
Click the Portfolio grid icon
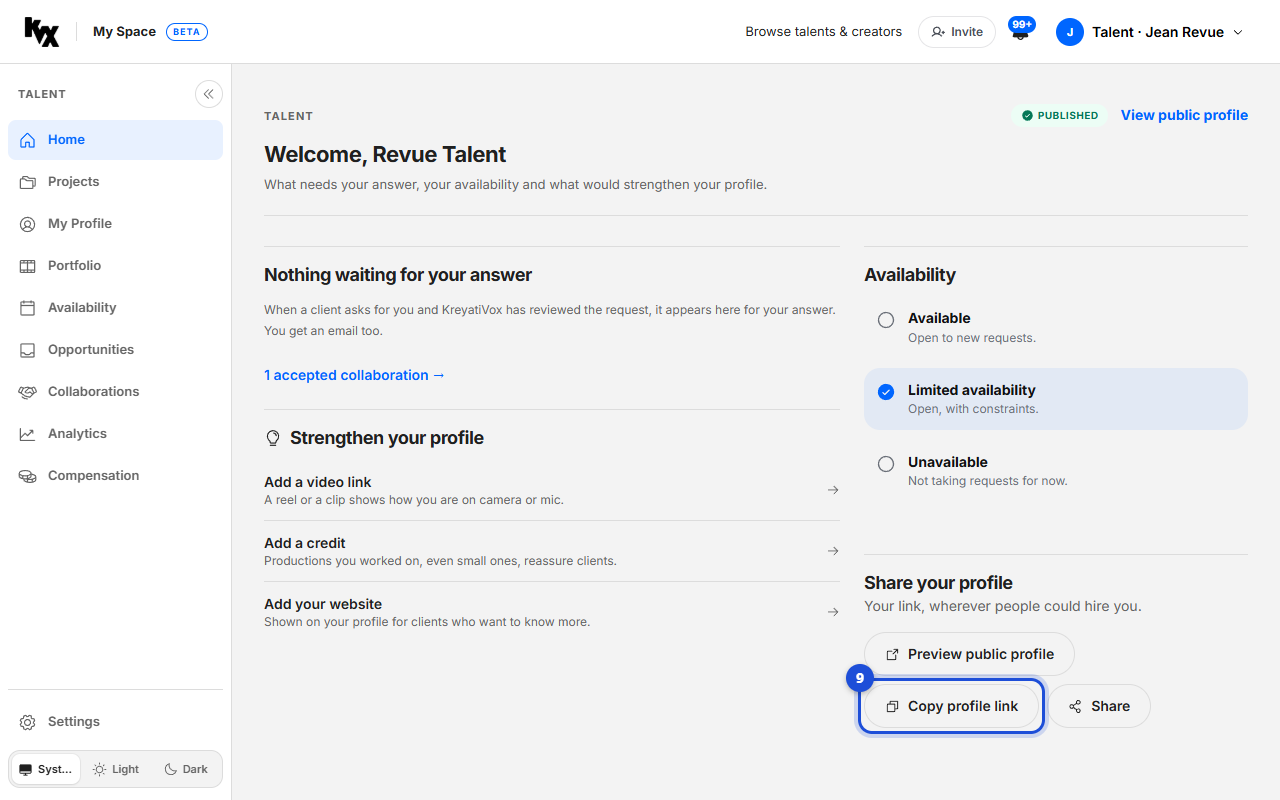[x=28, y=266]
